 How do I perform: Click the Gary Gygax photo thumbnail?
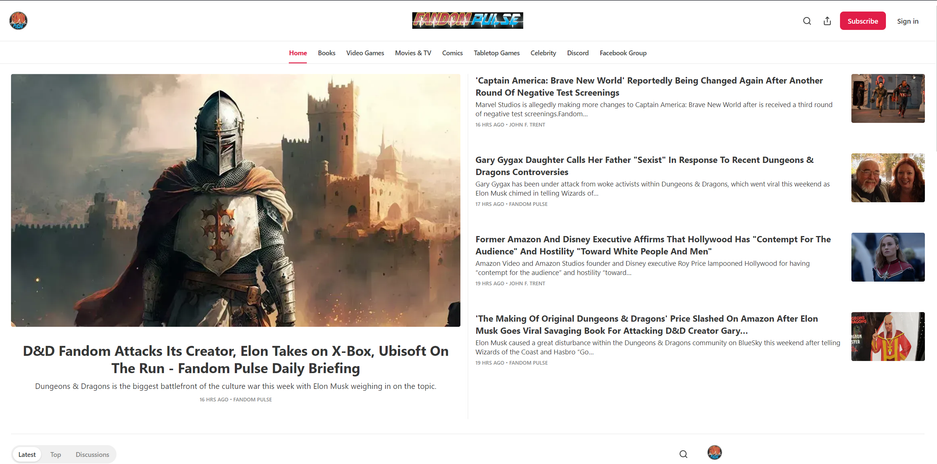(887, 178)
